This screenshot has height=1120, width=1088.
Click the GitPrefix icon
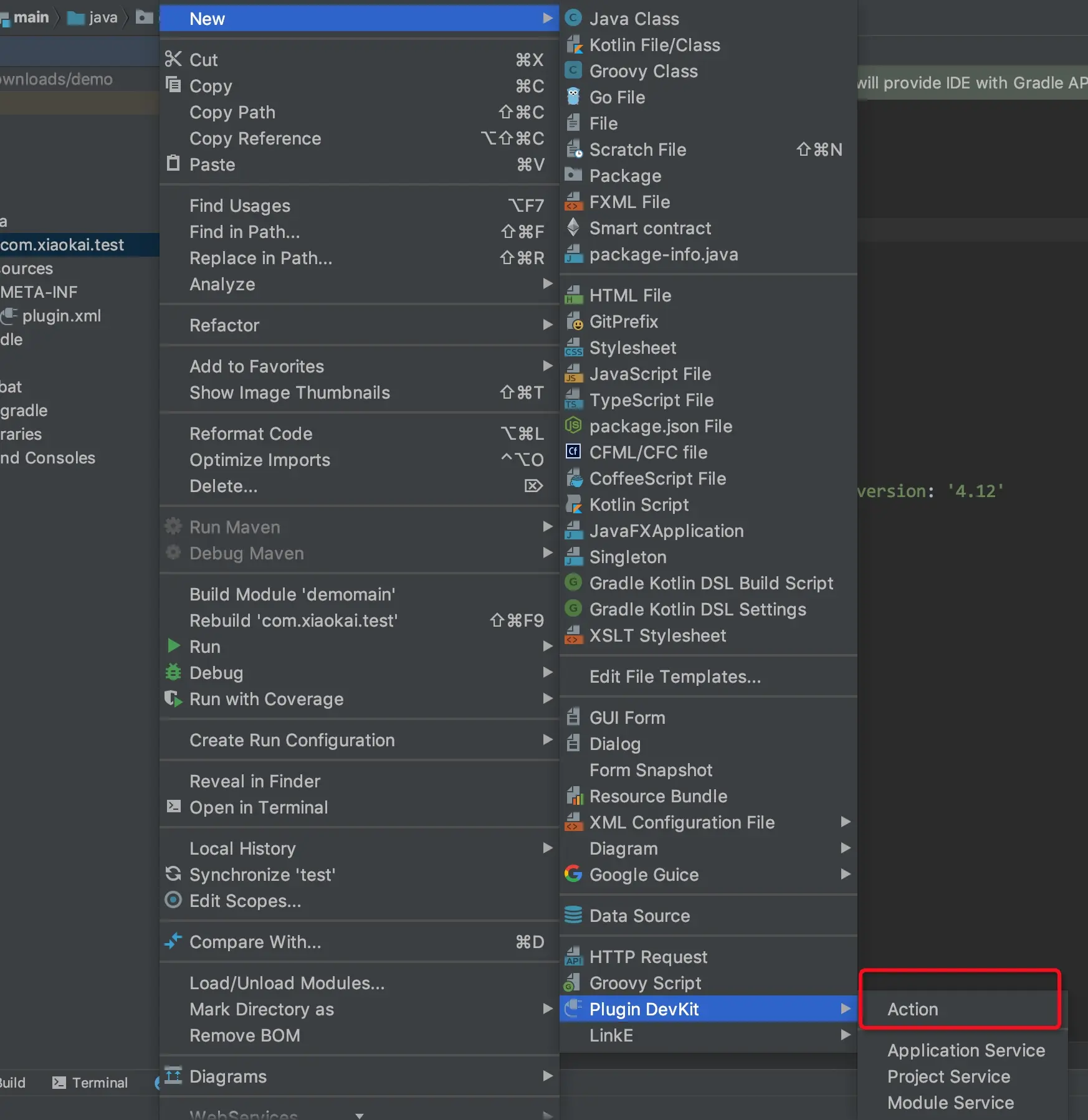point(574,321)
